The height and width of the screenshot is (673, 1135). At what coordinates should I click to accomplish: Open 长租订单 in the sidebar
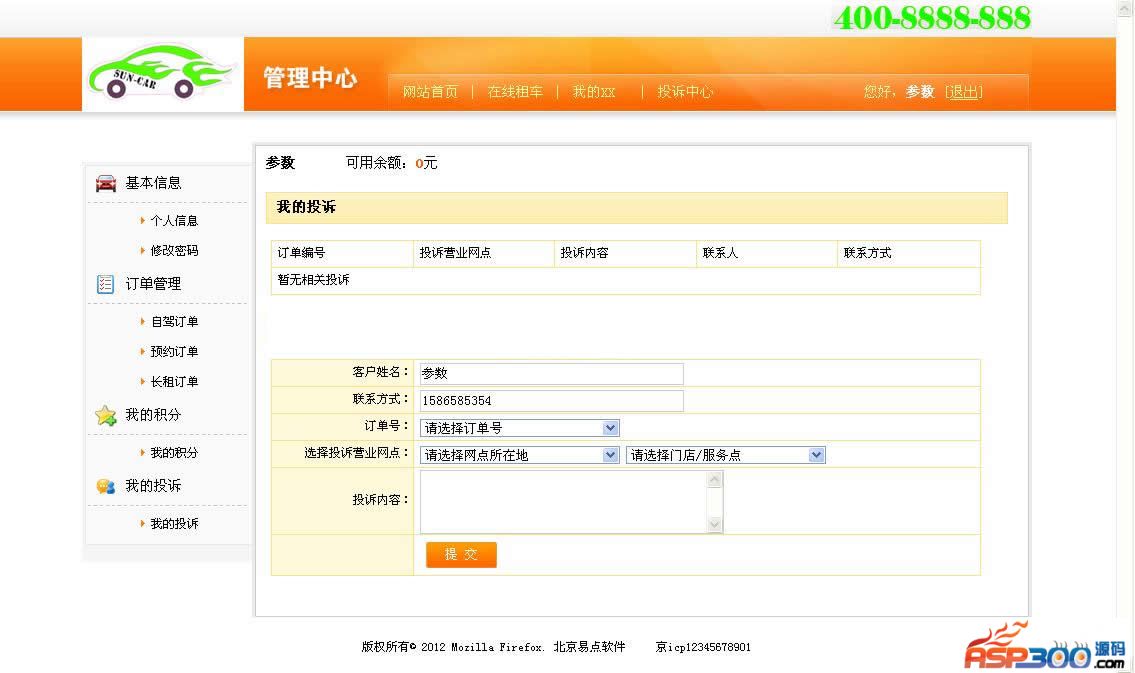(x=174, y=381)
